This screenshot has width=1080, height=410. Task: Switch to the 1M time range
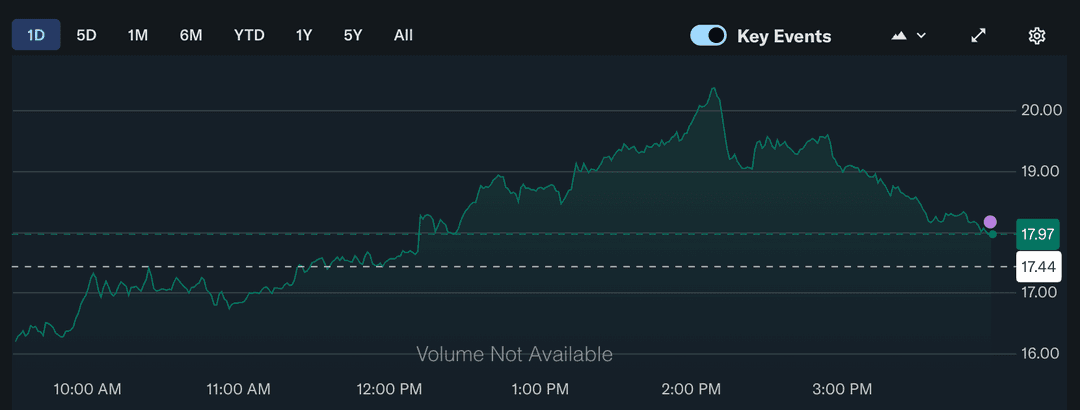coord(138,35)
